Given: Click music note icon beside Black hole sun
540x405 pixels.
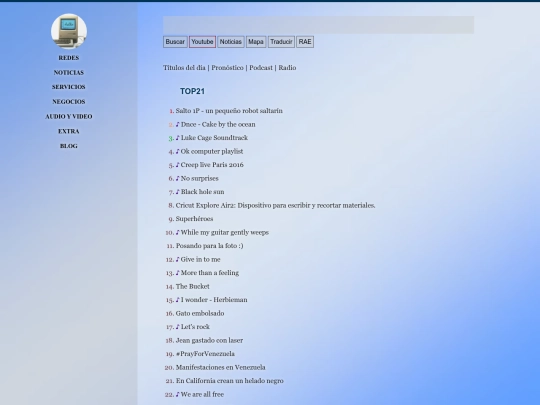Looking at the screenshot, I should (178, 192).
